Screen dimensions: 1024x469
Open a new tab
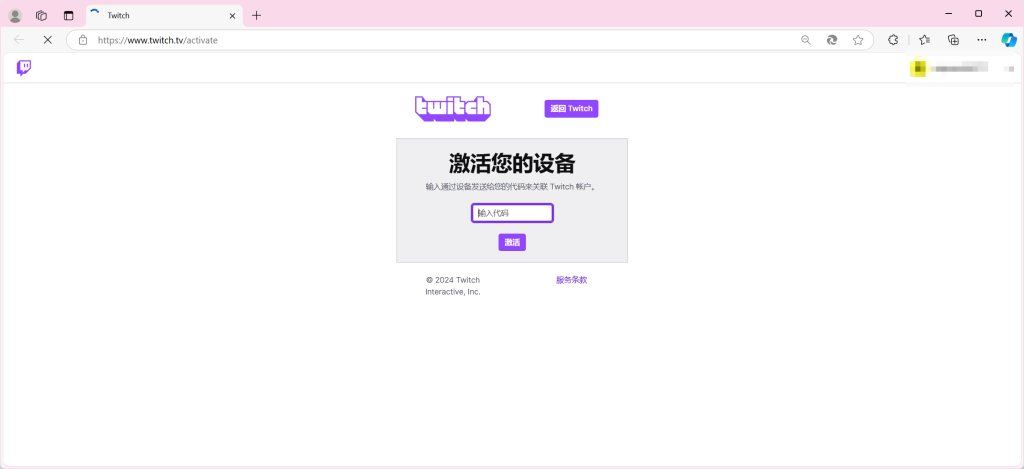tap(257, 15)
